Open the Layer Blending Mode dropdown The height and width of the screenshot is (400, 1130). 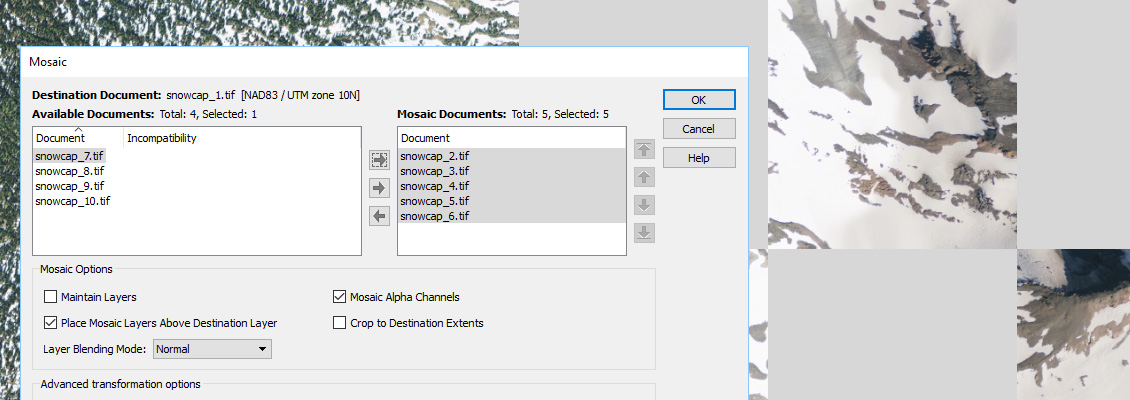[212, 349]
